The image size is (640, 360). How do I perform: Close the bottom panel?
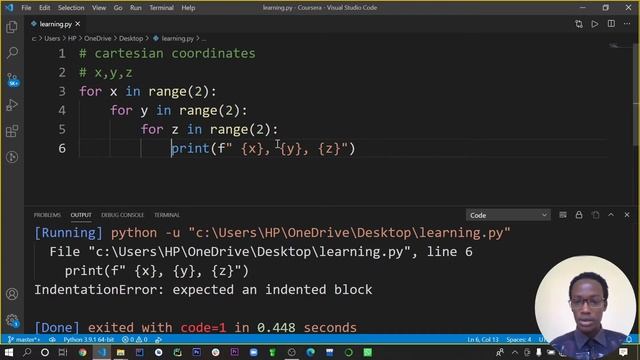pyautogui.click(x=627, y=215)
